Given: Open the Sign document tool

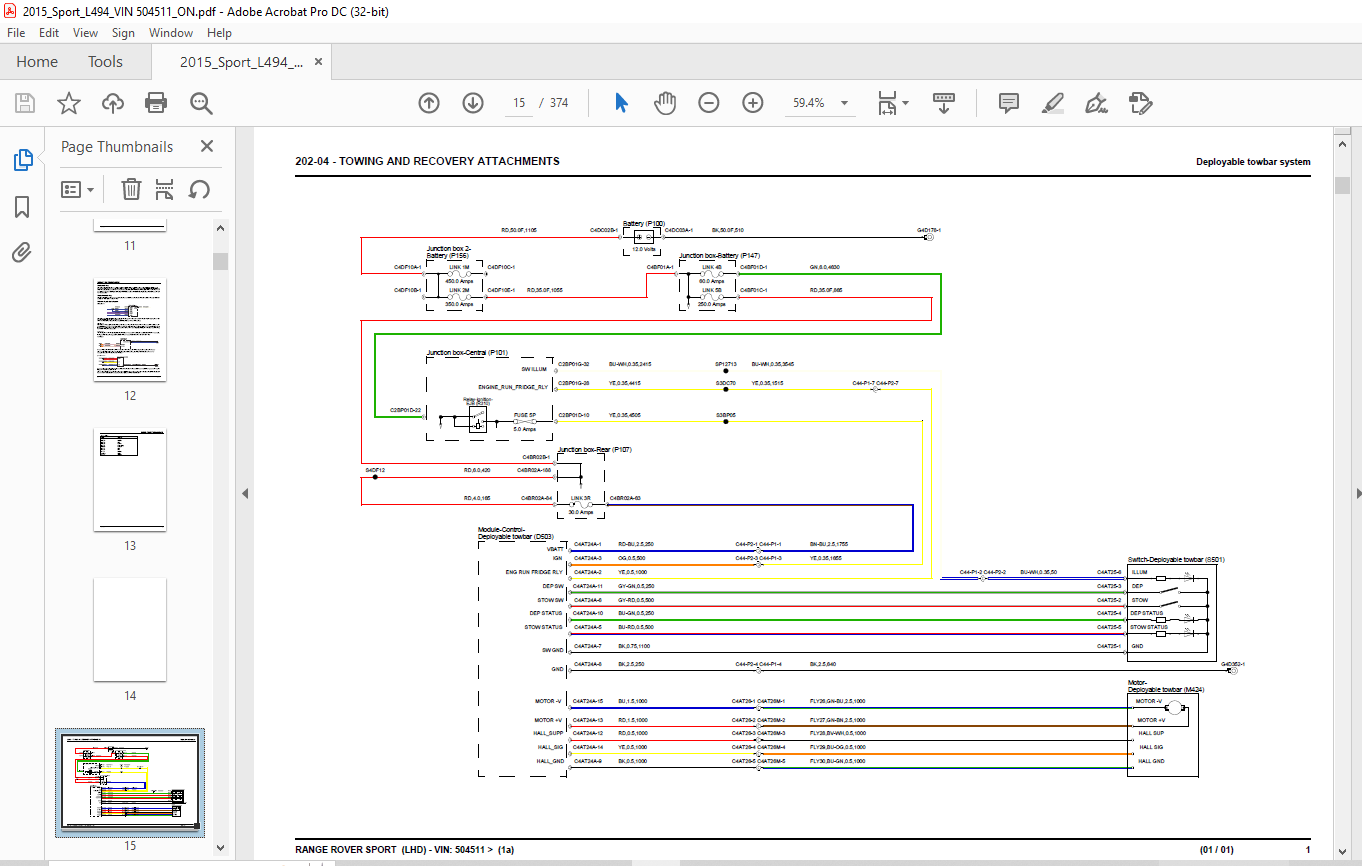Looking at the screenshot, I should pos(1096,103).
